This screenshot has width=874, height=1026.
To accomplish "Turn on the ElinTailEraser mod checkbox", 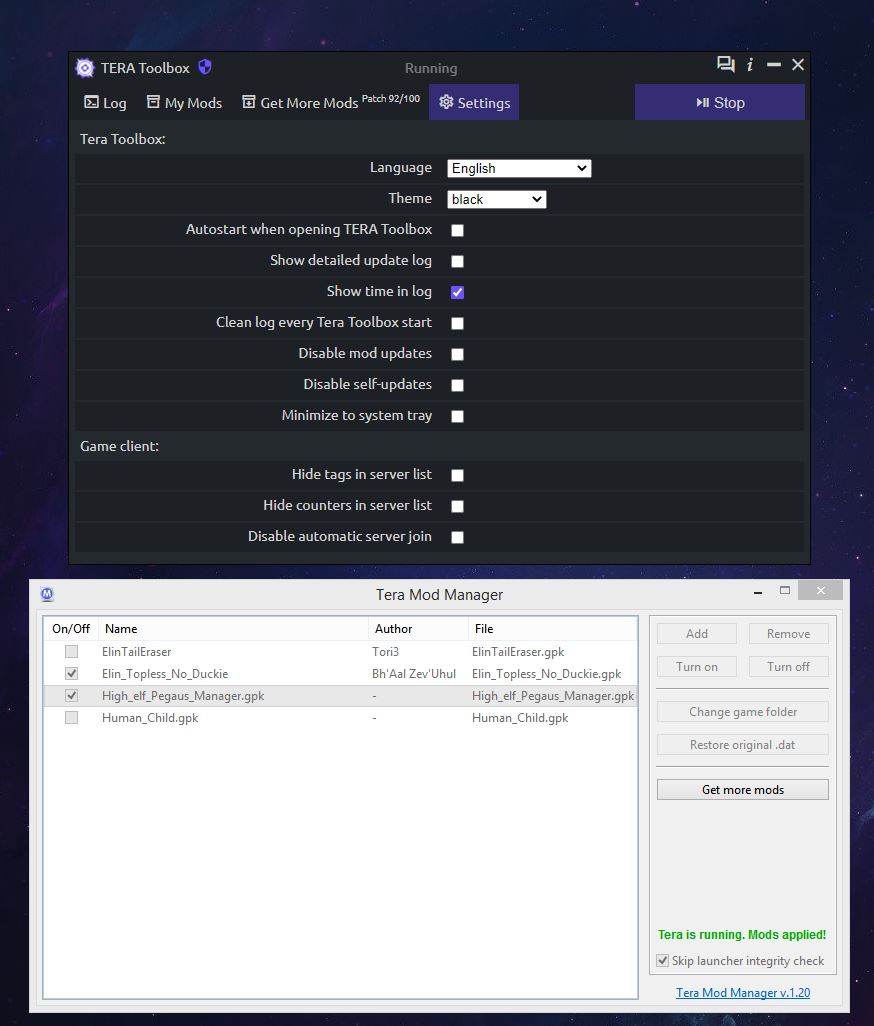I will [71, 652].
